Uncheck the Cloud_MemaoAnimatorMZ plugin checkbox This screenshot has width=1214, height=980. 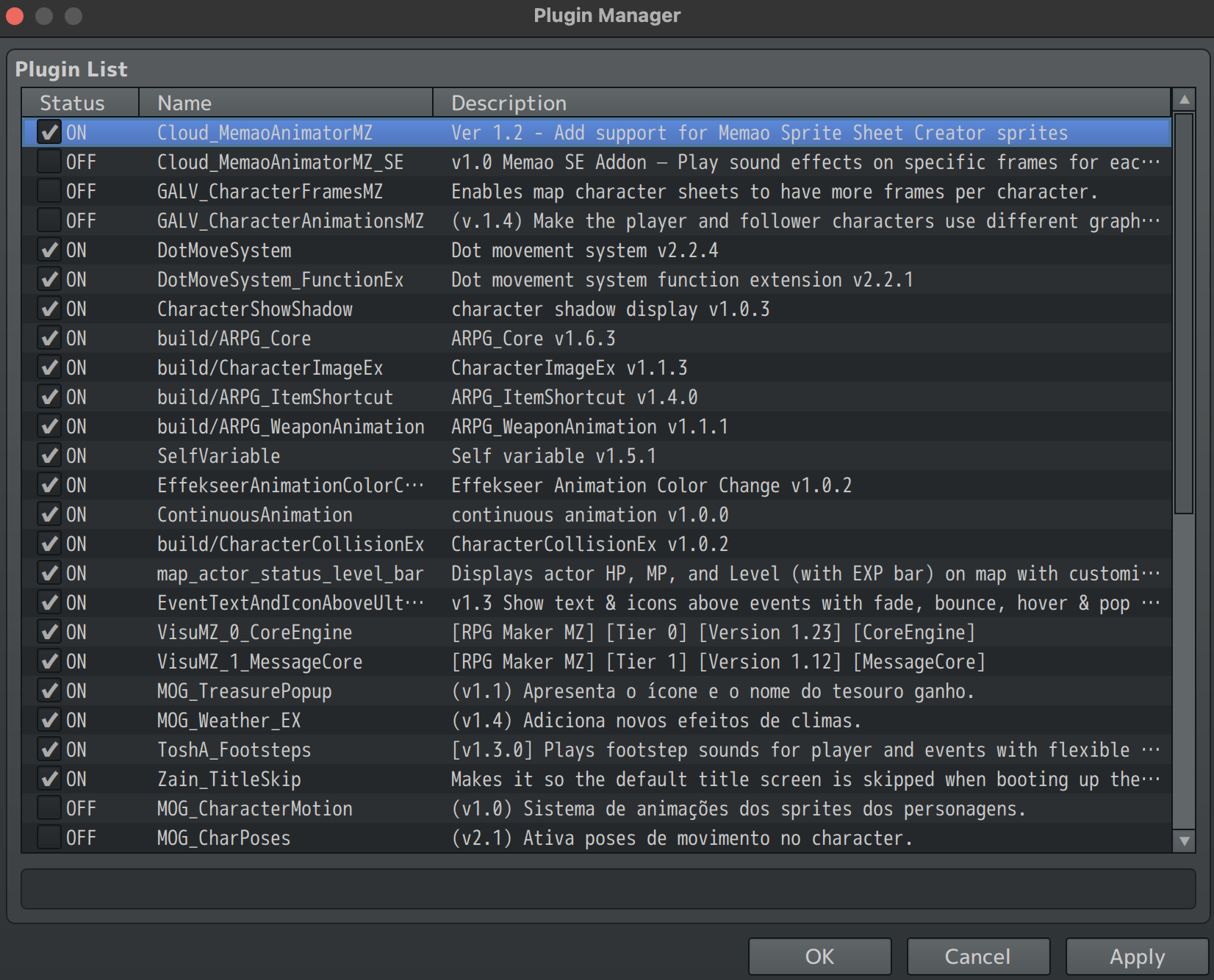(49, 133)
